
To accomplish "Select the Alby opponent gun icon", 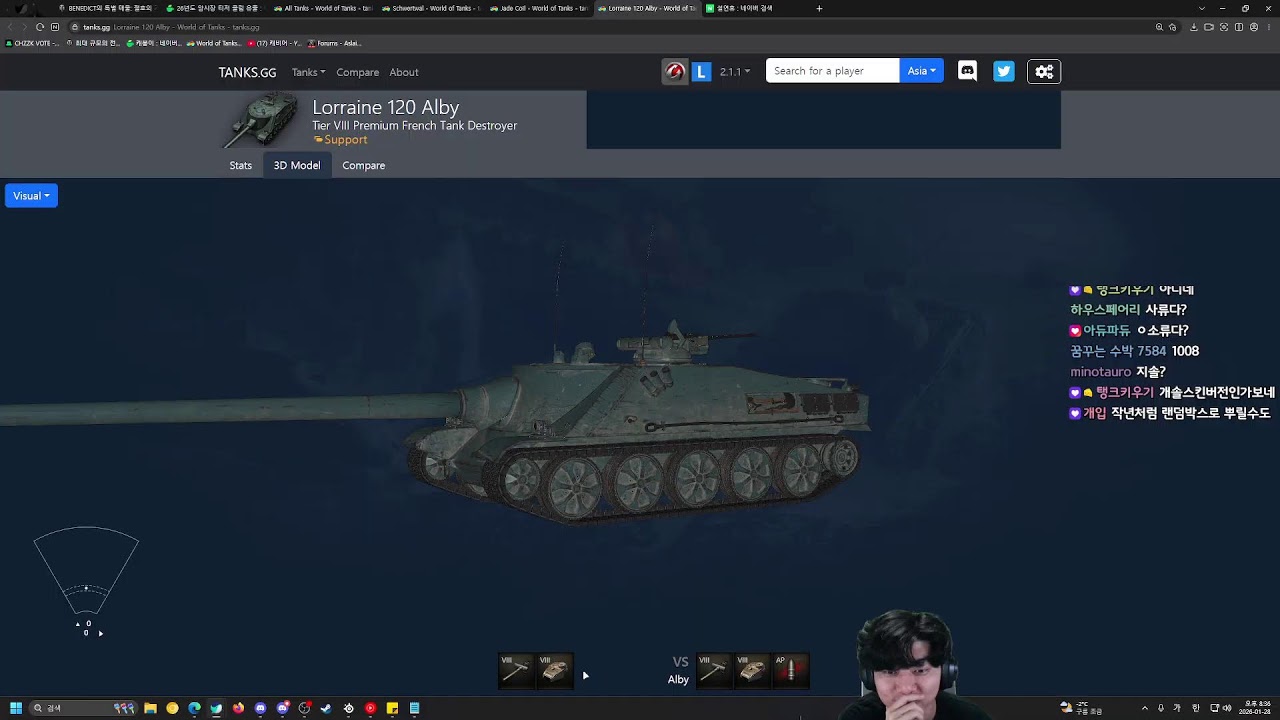I will coord(713,670).
